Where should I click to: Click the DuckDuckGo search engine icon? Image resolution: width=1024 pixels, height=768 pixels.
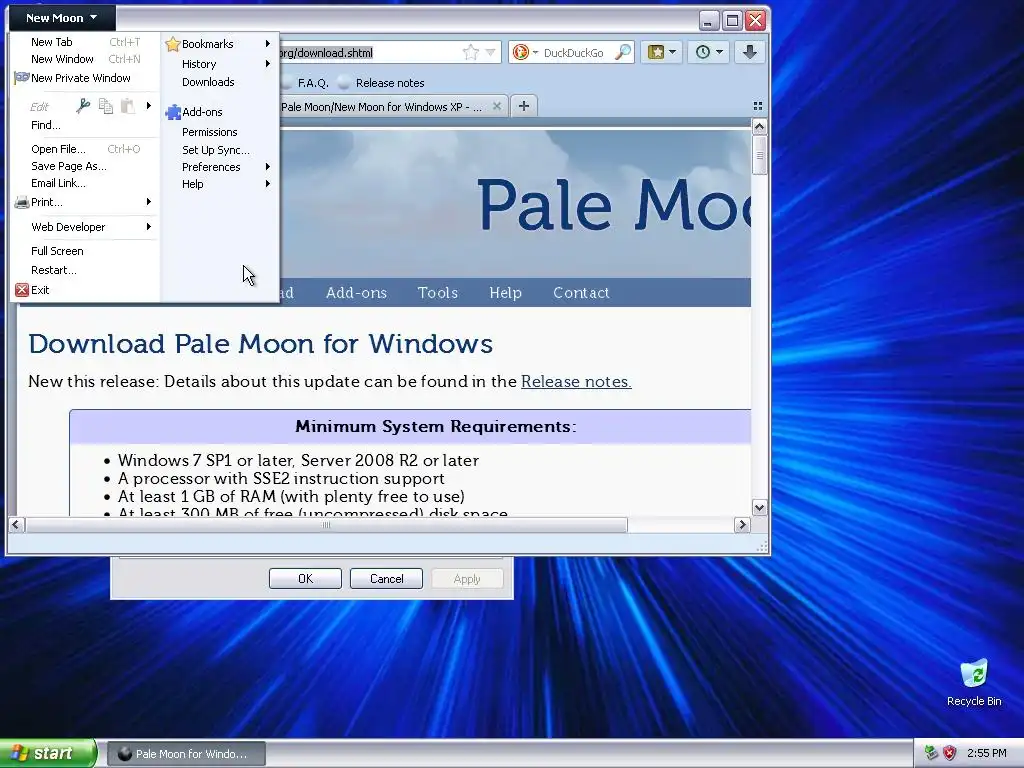tap(520, 52)
